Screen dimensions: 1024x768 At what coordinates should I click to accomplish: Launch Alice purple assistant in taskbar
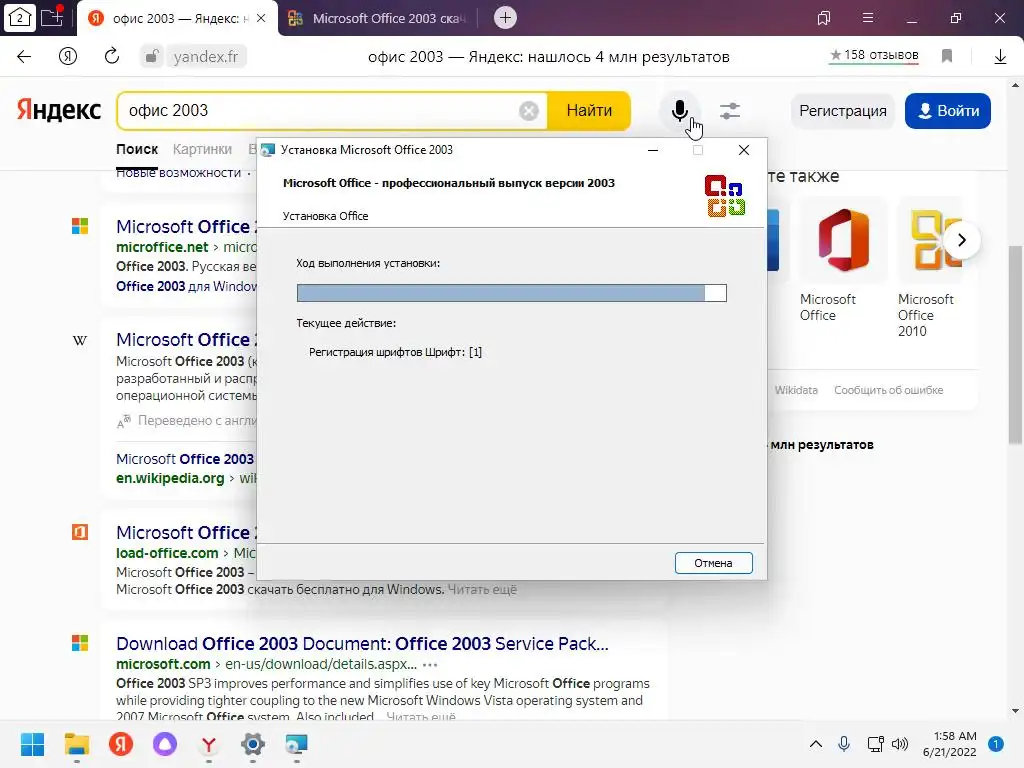[165, 744]
